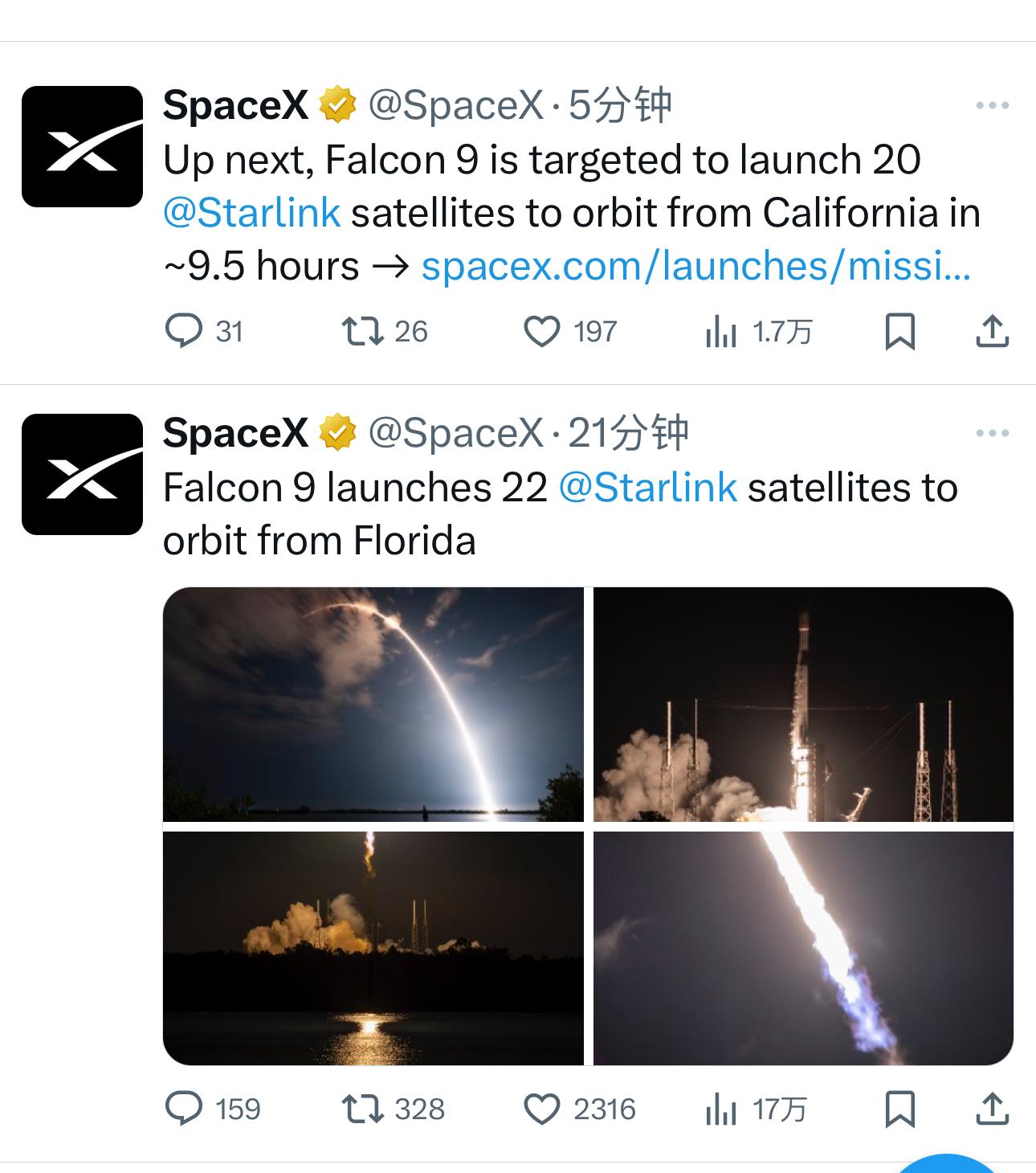1036x1173 pixels.
Task: Open @Starlink mention in the first tweet
Action: pos(251,213)
